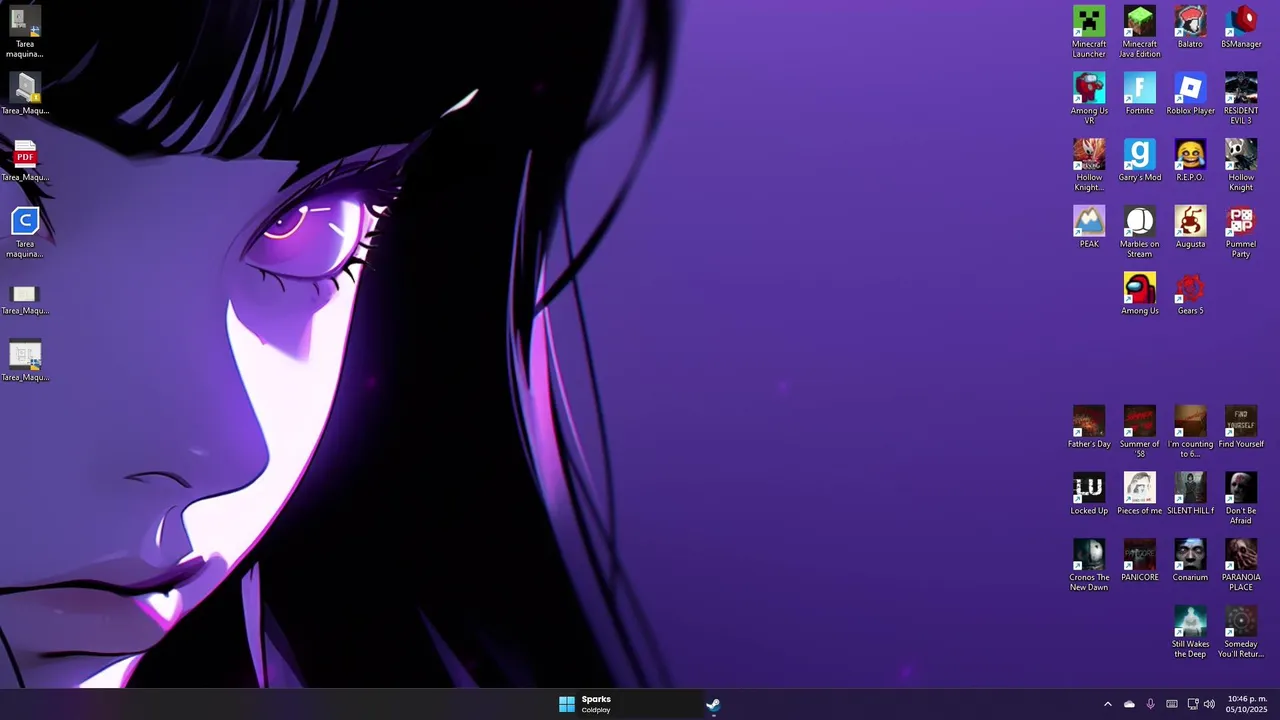
Task: Select the PARANOIA PLACE shortcut
Action: tap(1241, 566)
